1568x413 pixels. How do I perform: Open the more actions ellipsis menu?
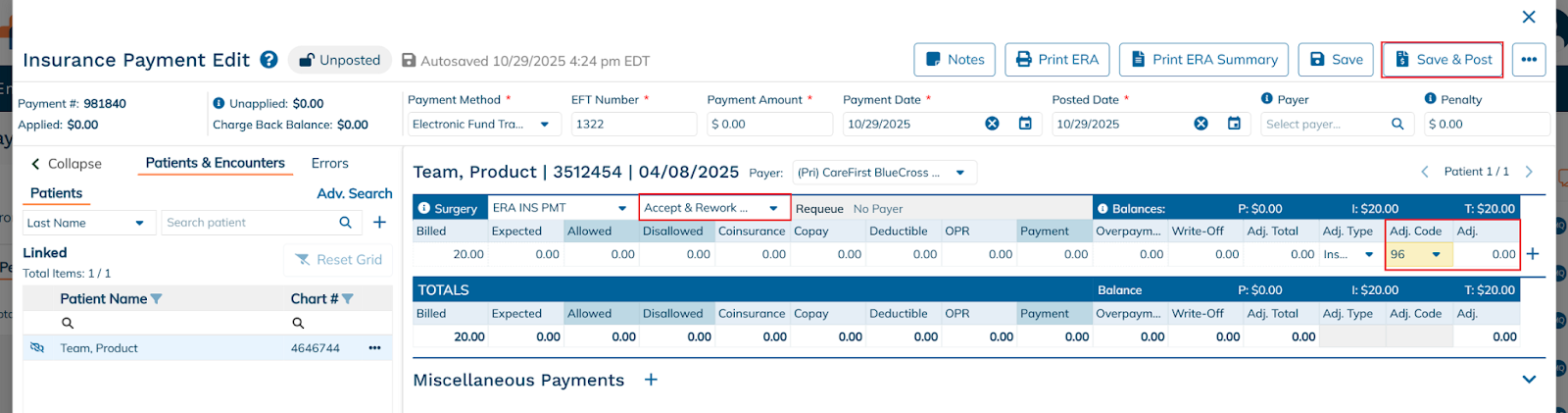(x=1529, y=60)
